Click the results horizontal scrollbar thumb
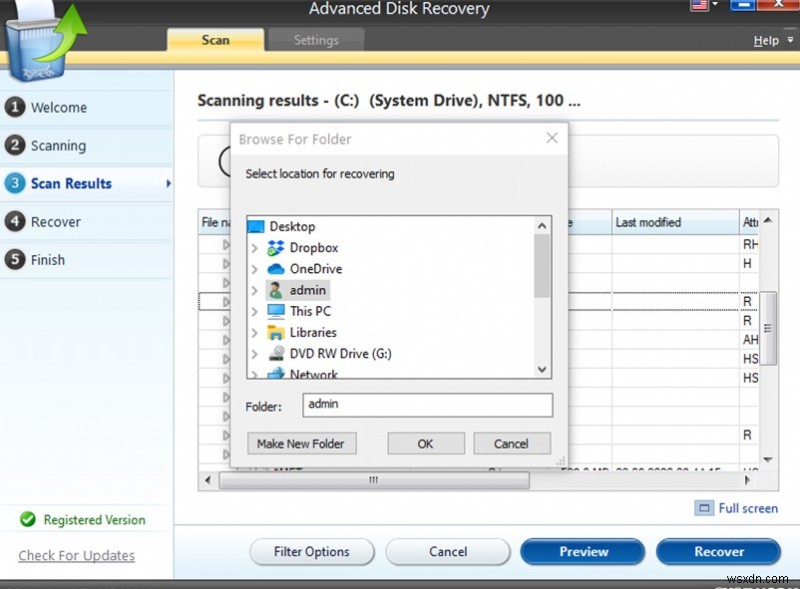800x589 pixels. pos(374,480)
